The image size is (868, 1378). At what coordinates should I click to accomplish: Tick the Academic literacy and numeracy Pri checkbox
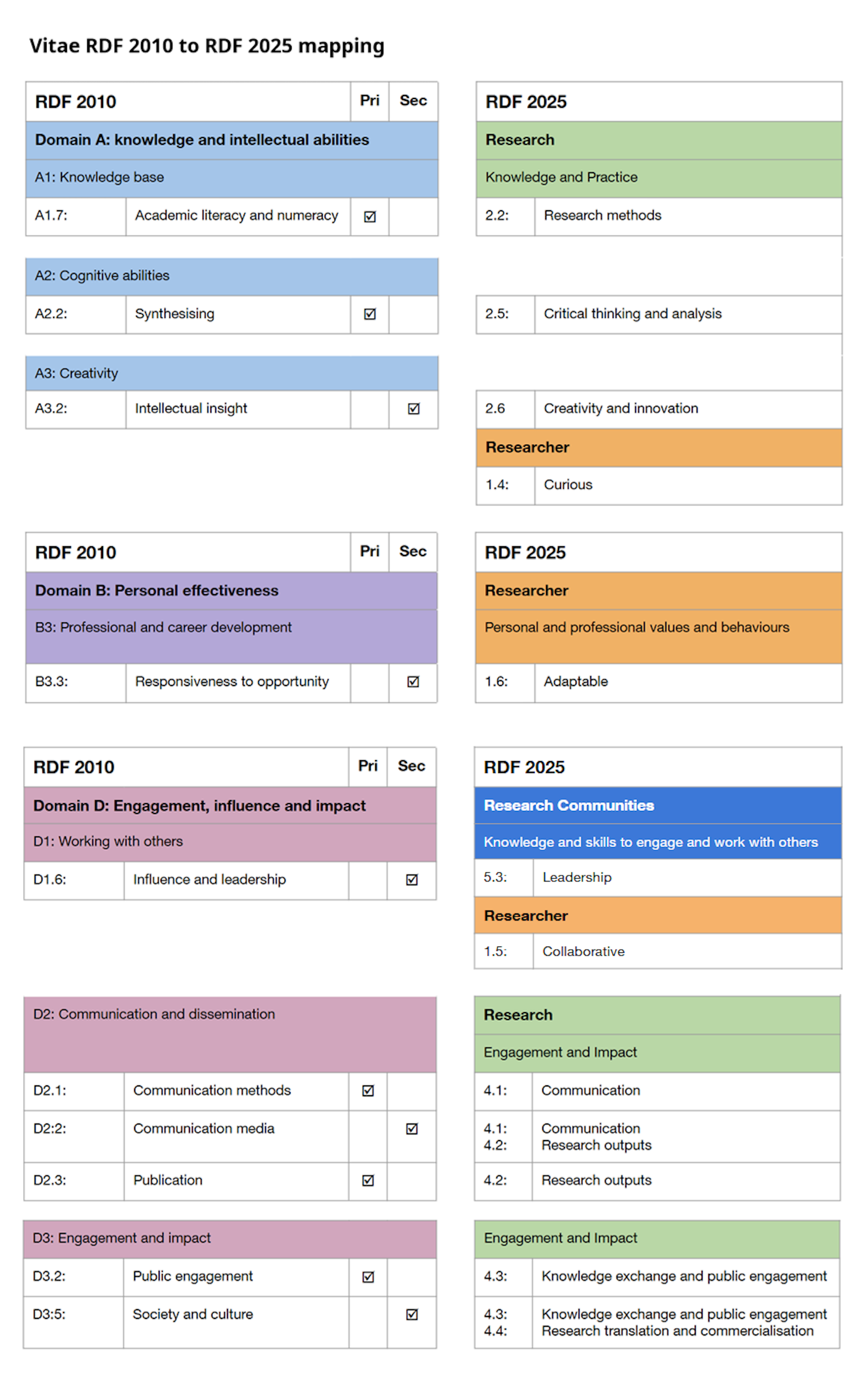370,217
